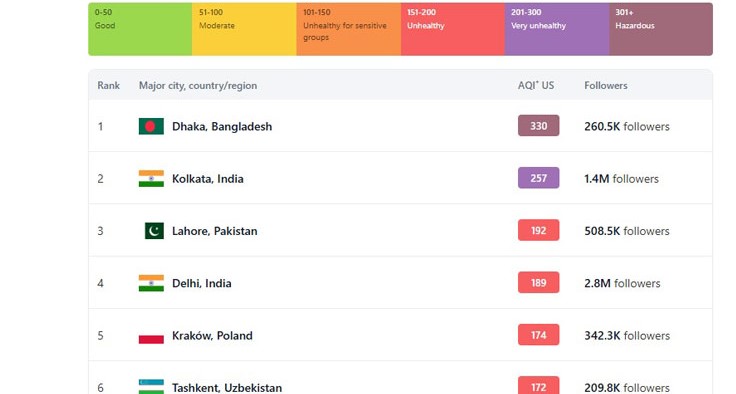Open the Dhaka, Bangladesh city link
The width and height of the screenshot is (736, 394).
point(222,126)
